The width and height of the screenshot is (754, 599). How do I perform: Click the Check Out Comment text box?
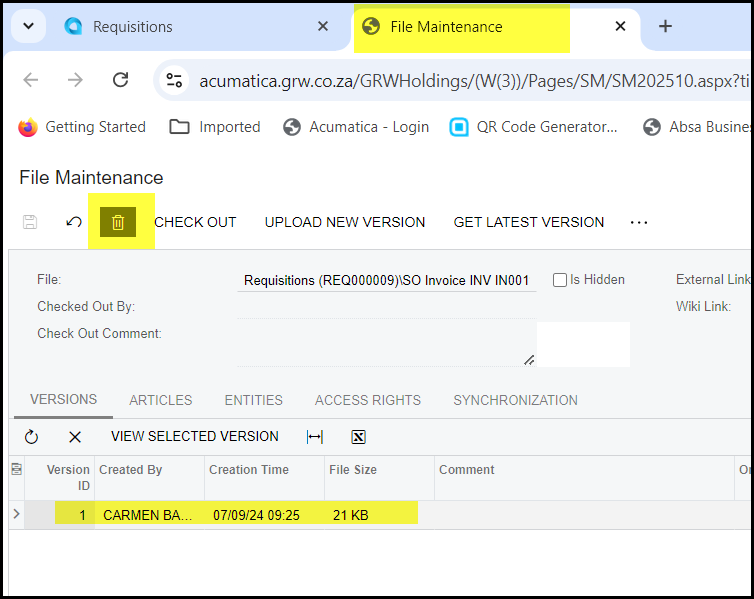point(386,342)
